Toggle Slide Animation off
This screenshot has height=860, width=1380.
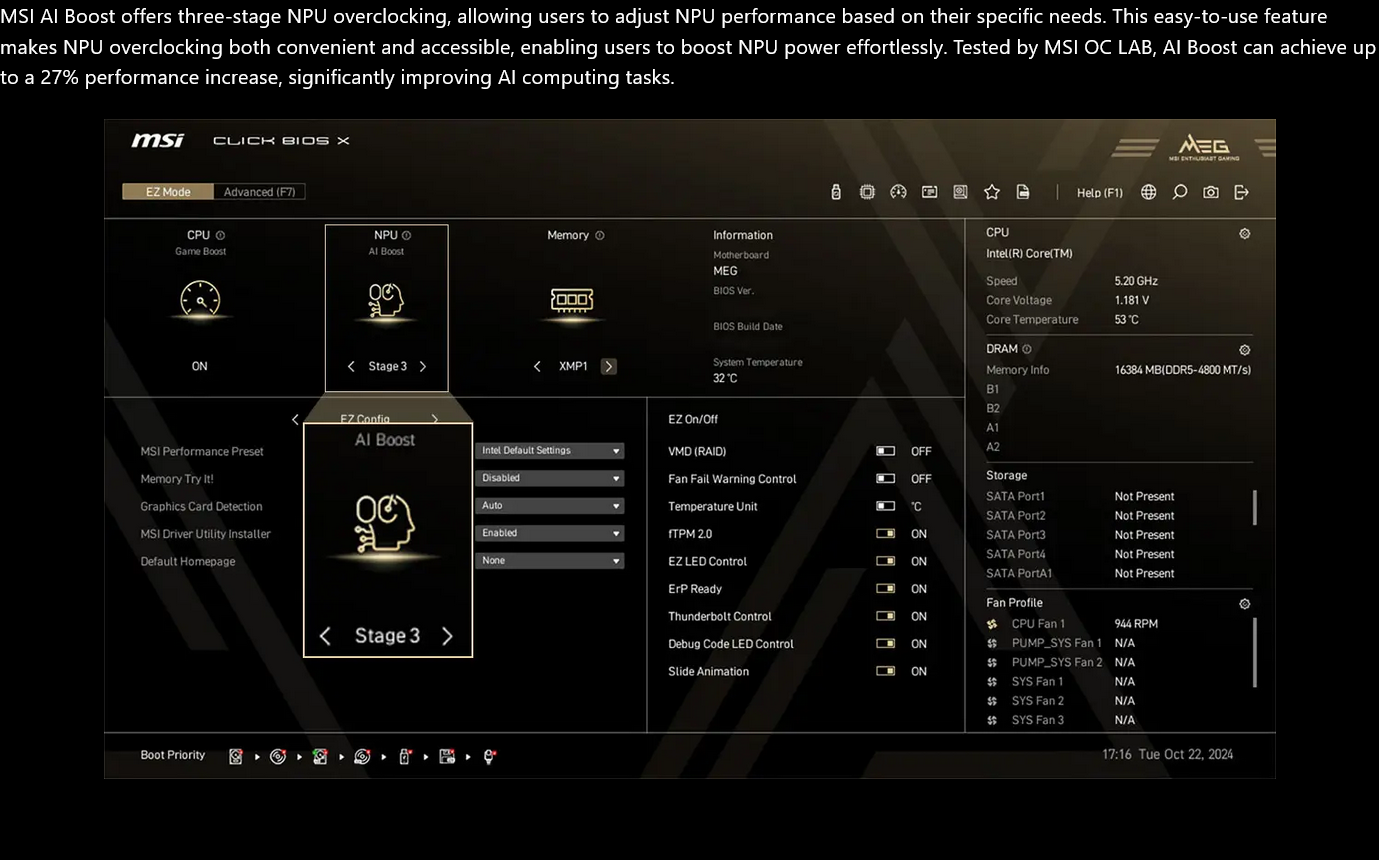tap(885, 671)
